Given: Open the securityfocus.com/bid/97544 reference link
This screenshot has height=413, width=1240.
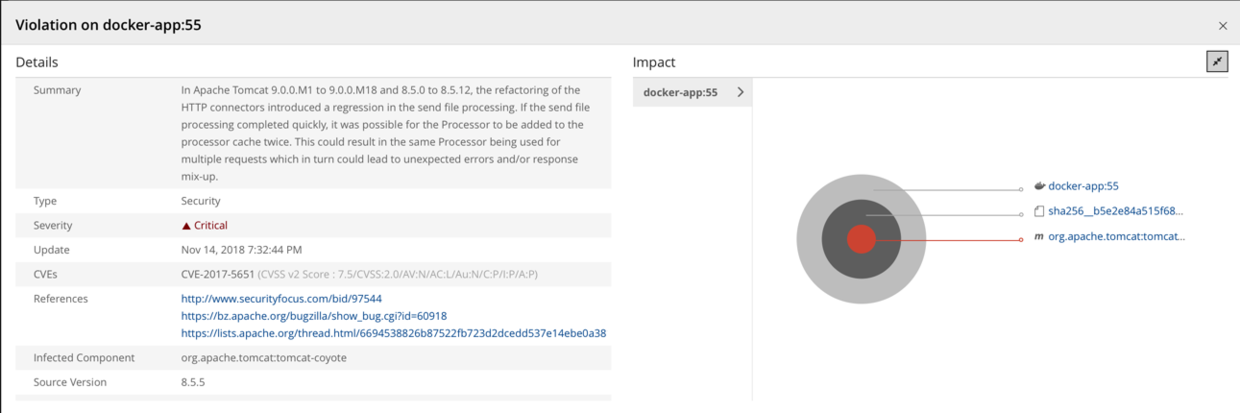Looking at the screenshot, I should [x=281, y=298].
